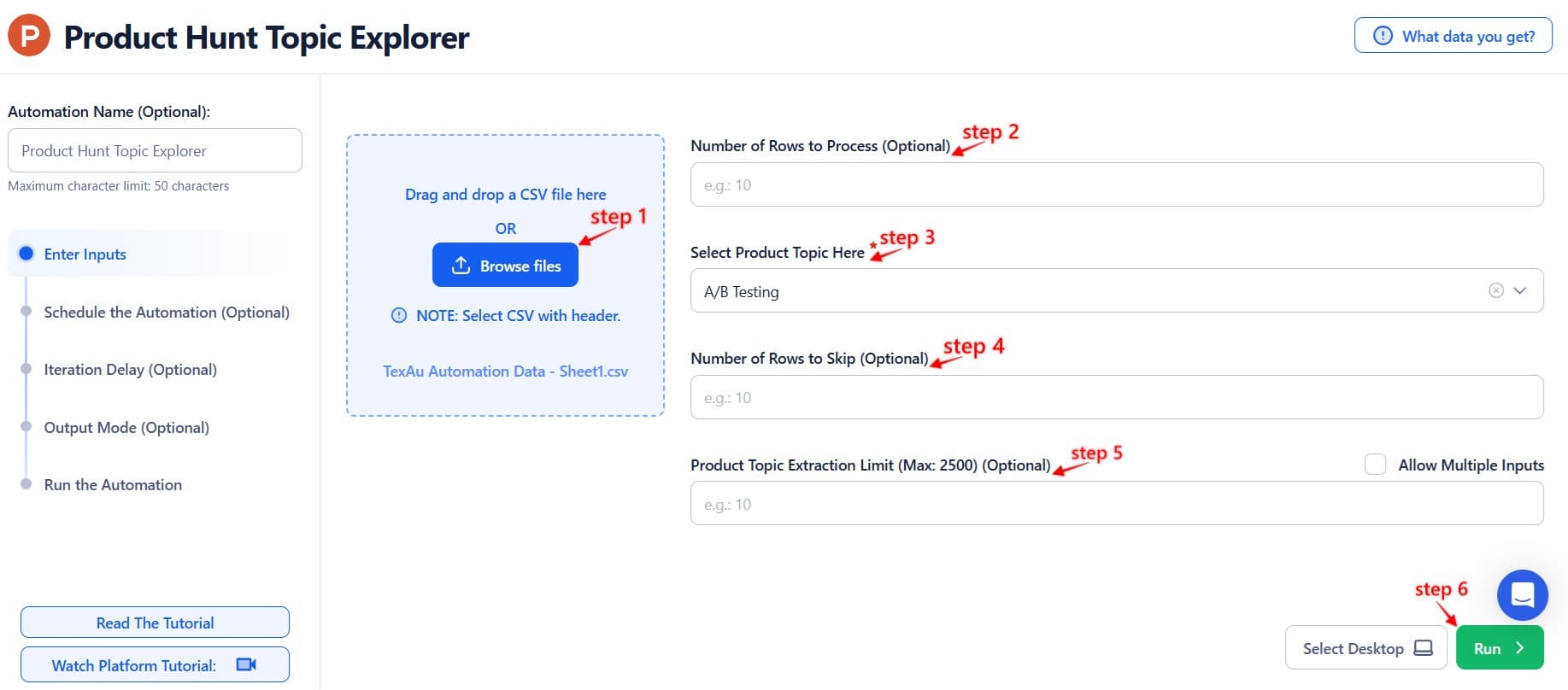
Task: Select the Schedule the Automation step
Action: pos(167,313)
